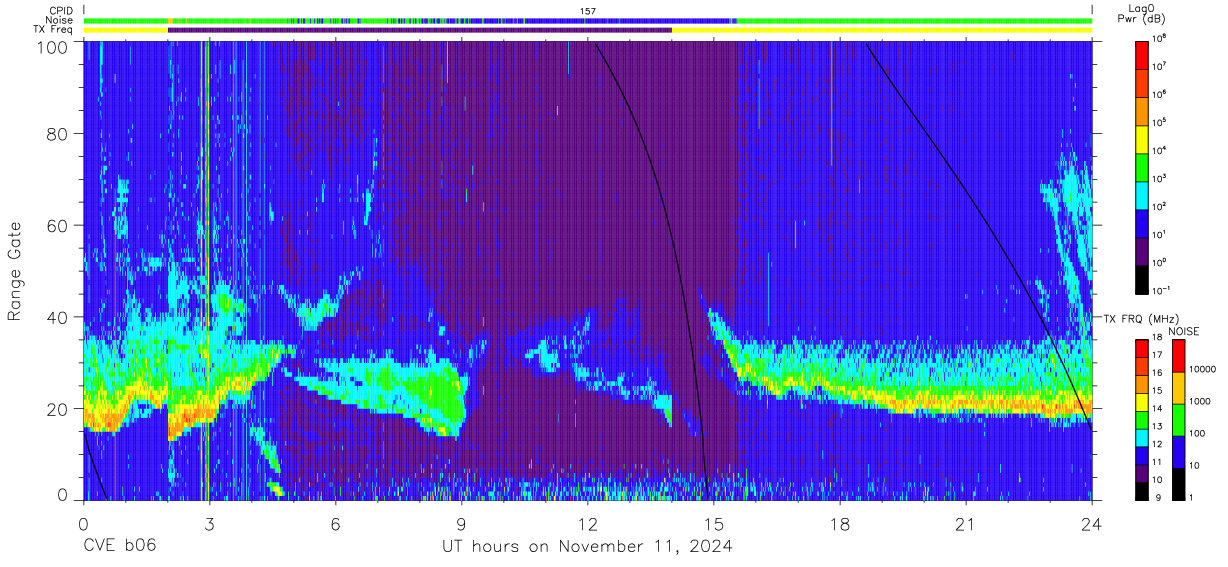Click the 'TX Freq' row label

click(x=52, y=30)
